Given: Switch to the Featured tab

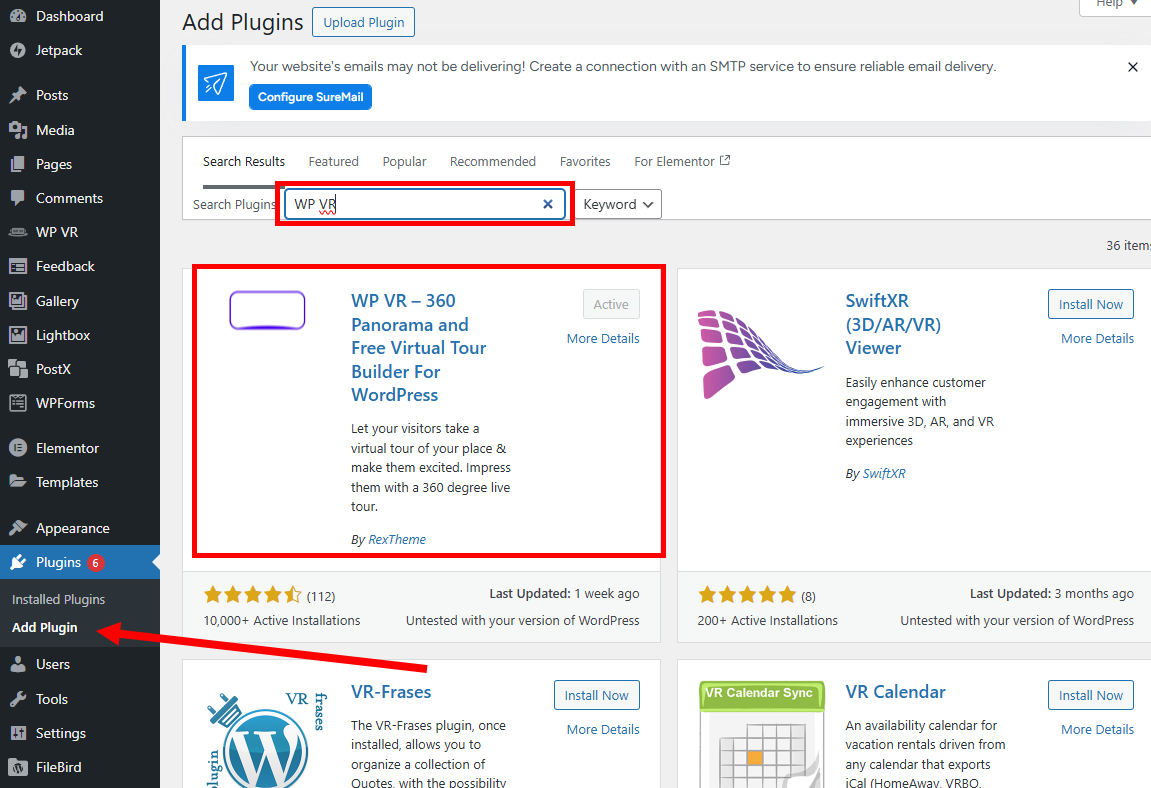Looking at the screenshot, I should [x=333, y=162].
